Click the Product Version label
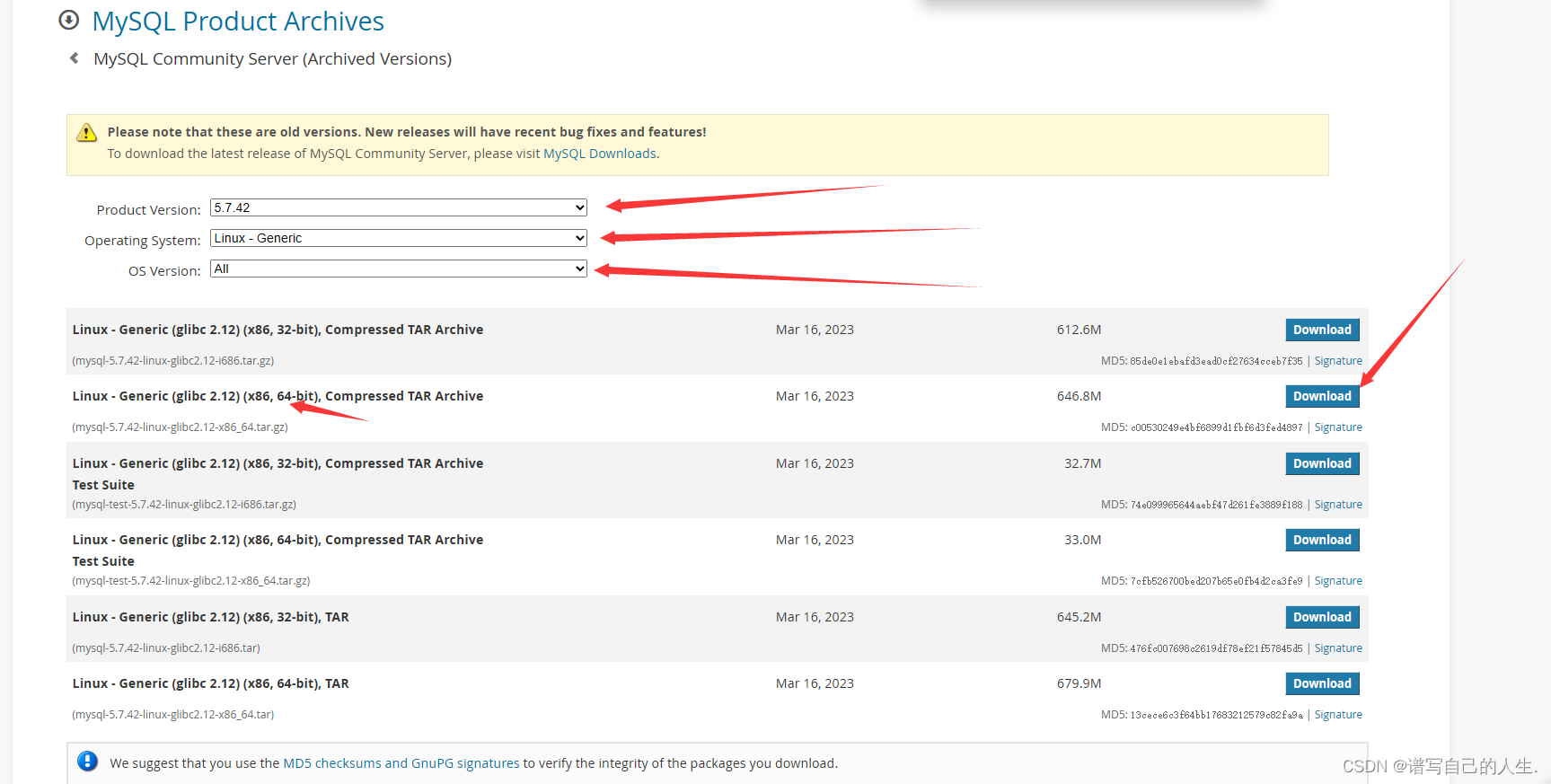This screenshot has height=784, width=1551. [x=148, y=210]
